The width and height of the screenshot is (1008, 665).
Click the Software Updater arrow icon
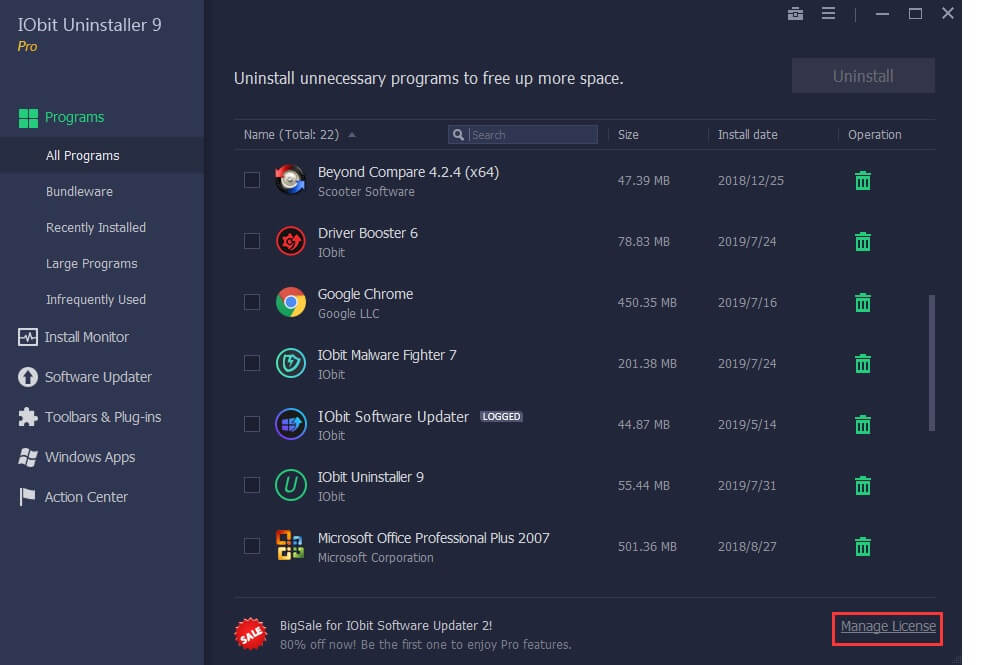[x=28, y=377]
